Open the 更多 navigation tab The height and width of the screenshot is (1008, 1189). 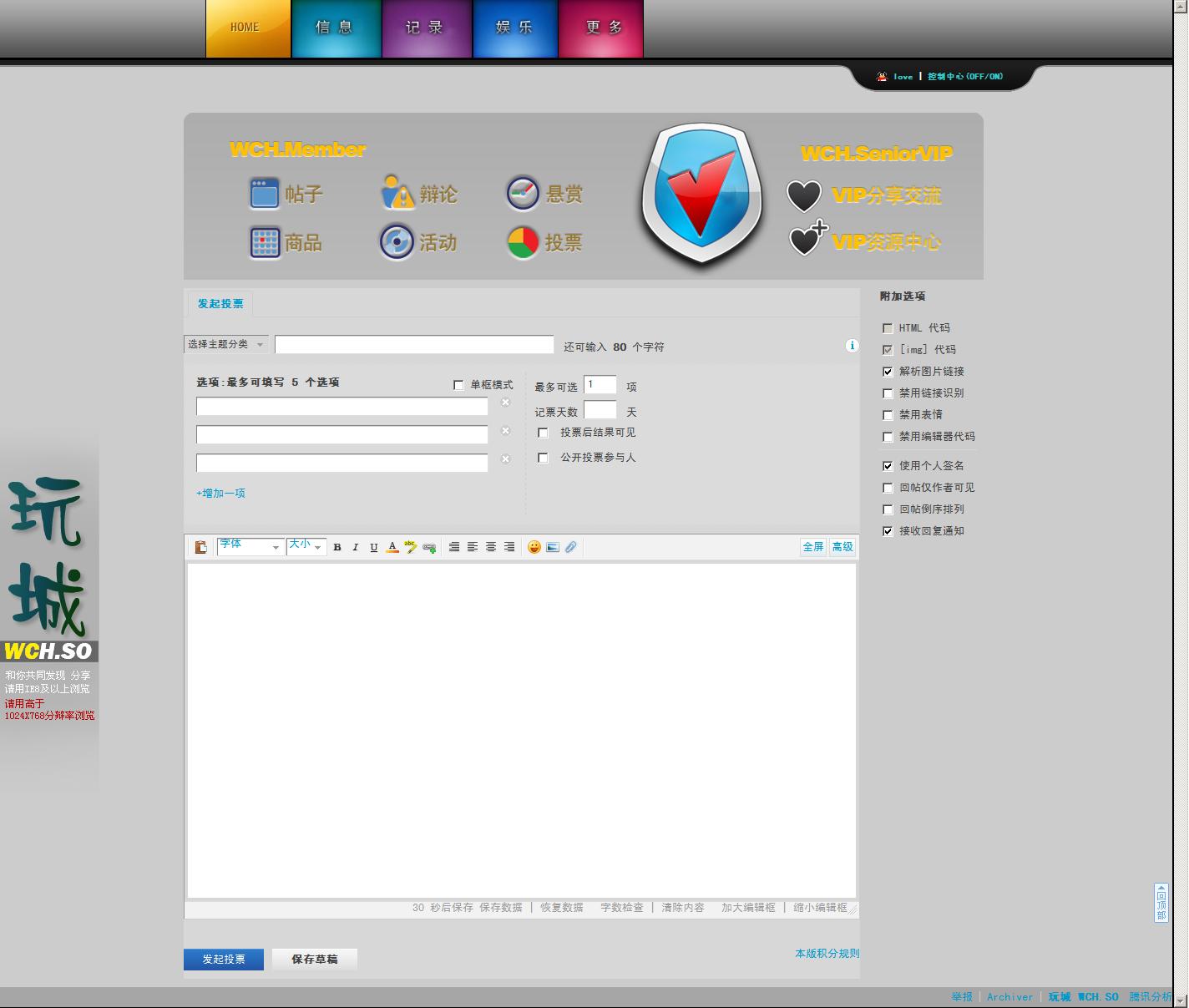point(601,28)
